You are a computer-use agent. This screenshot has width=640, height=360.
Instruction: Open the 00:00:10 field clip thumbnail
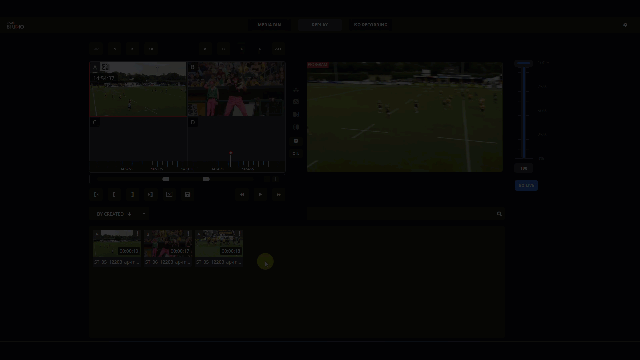[117, 243]
